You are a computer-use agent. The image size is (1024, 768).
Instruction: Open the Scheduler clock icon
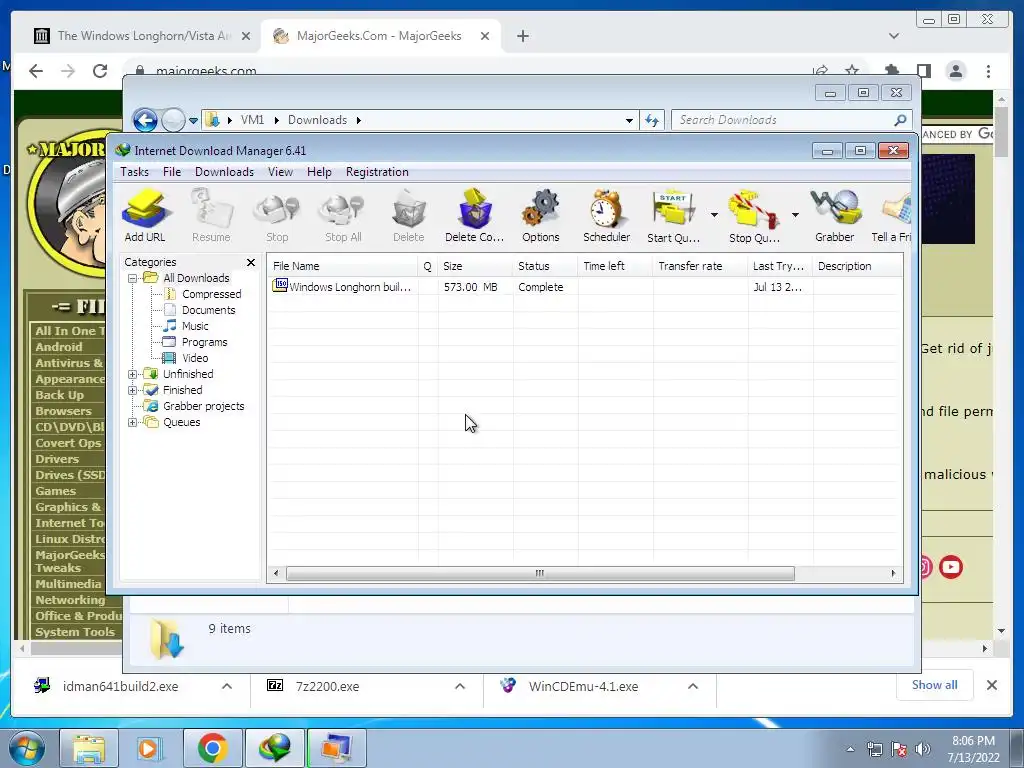(x=607, y=216)
